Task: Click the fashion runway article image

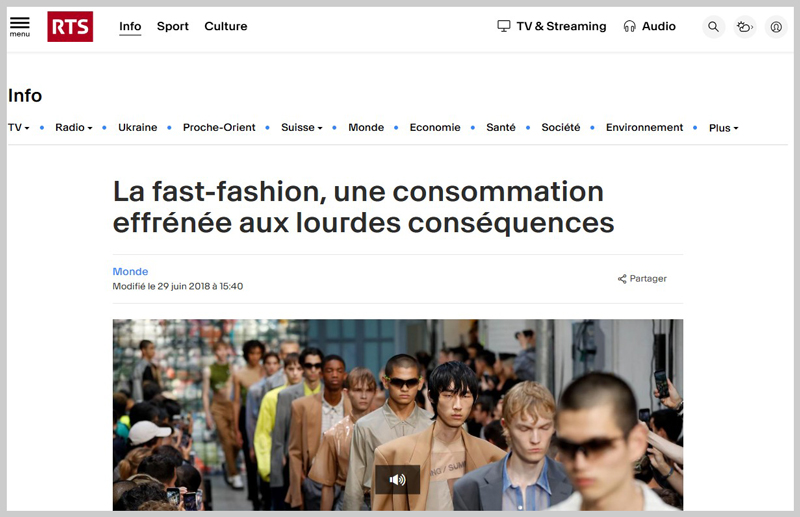Action: click(x=398, y=414)
